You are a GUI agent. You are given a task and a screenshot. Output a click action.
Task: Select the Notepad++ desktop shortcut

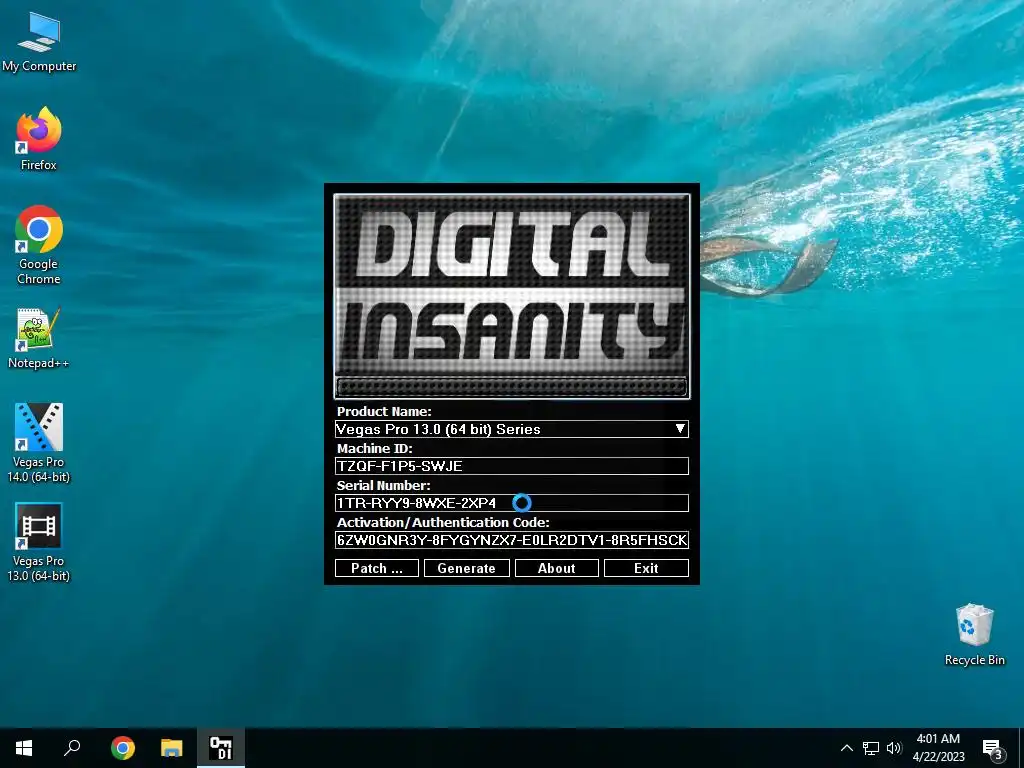tap(39, 338)
